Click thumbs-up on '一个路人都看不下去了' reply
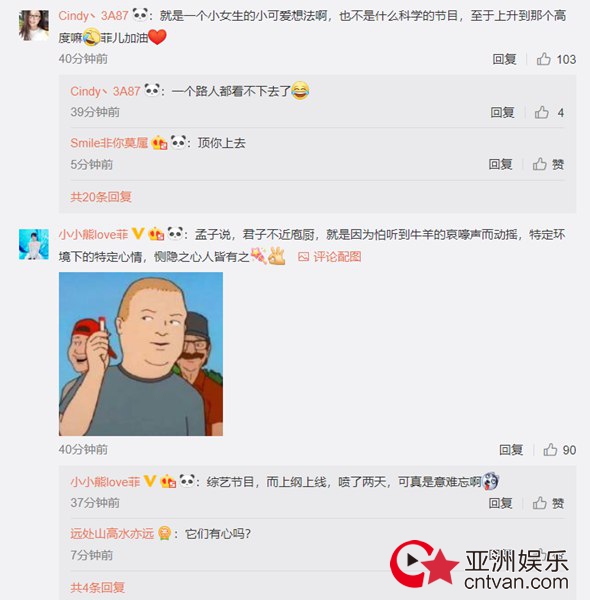 (549, 112)
